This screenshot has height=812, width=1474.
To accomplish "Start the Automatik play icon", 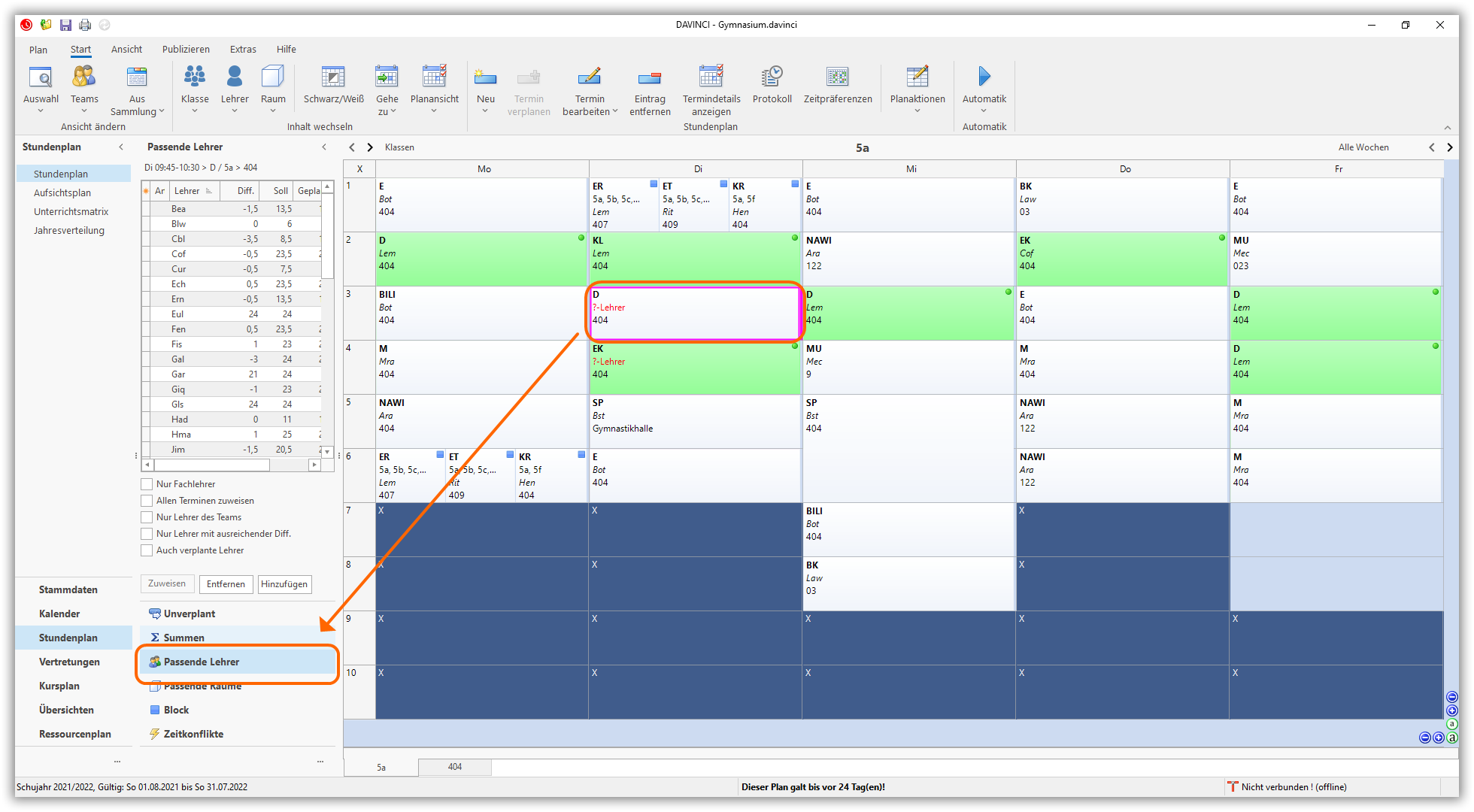I will pos(984,77).
